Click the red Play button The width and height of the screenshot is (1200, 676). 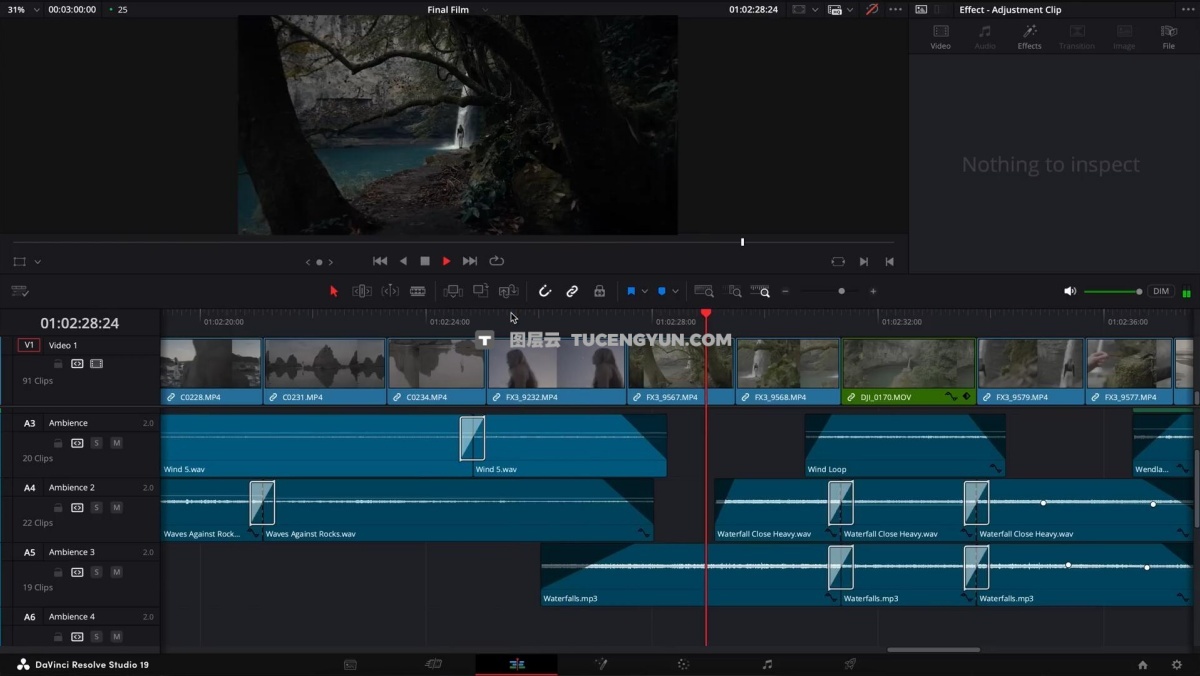tap(447, 261)
